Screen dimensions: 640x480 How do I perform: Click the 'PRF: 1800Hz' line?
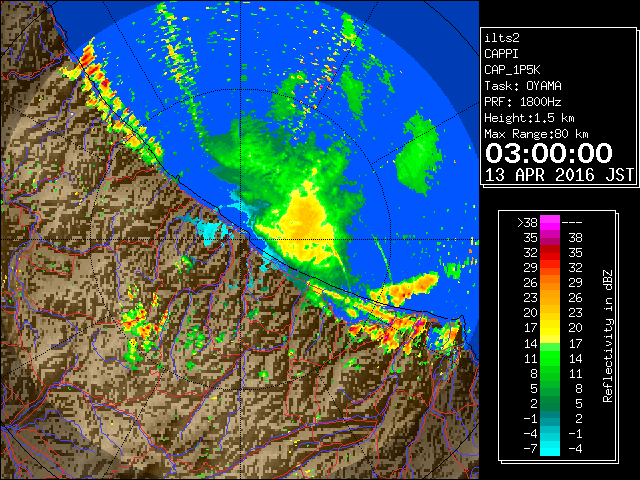click(523, 102)
